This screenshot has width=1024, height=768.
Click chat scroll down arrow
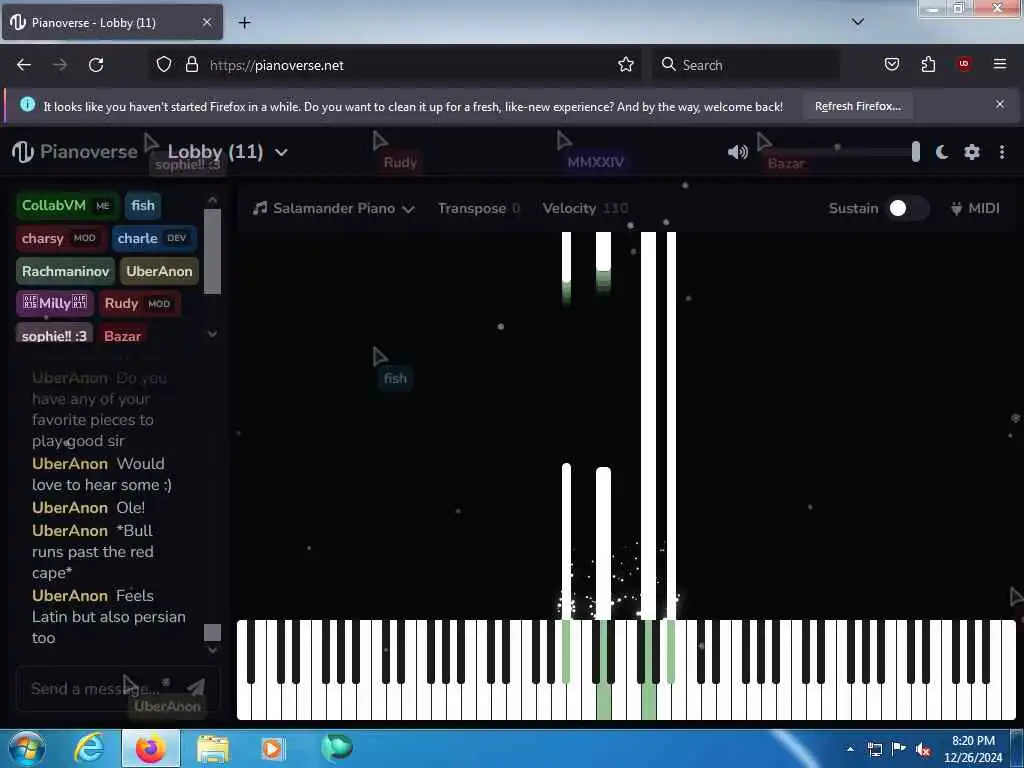(x=212, y=650)
